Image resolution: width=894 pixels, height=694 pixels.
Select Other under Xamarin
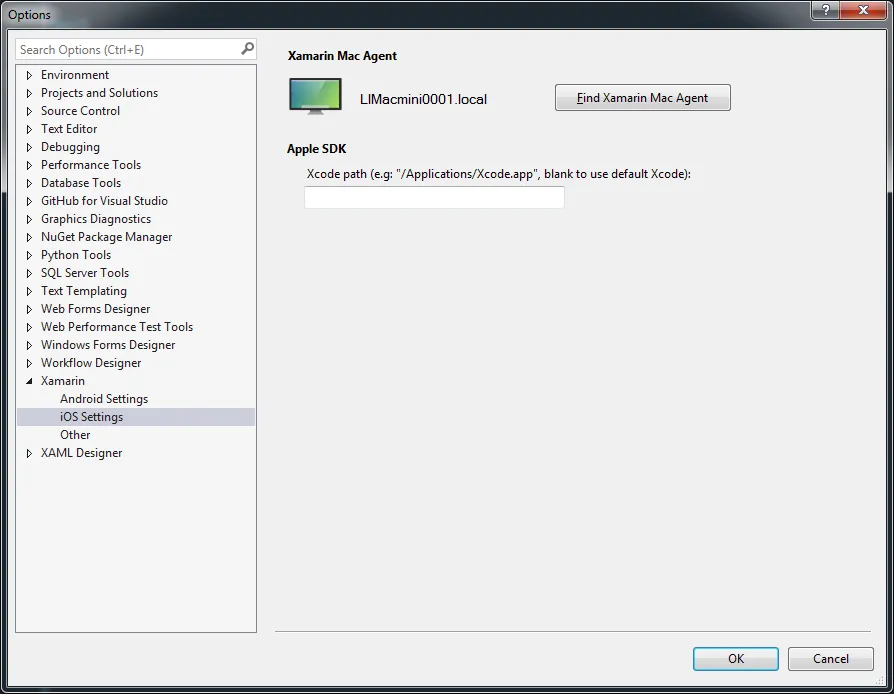[x=75, y=435]
